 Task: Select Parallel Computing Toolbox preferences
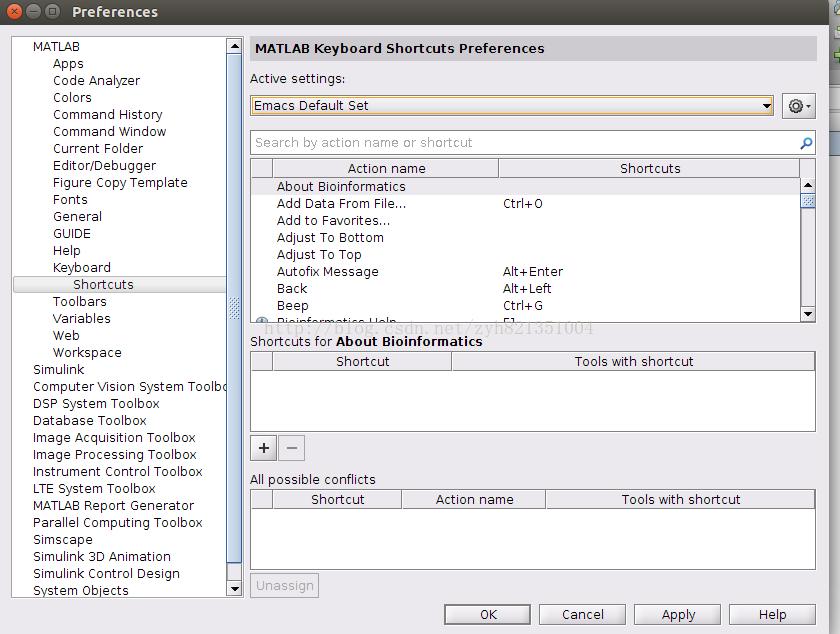(x=117, y=523)
